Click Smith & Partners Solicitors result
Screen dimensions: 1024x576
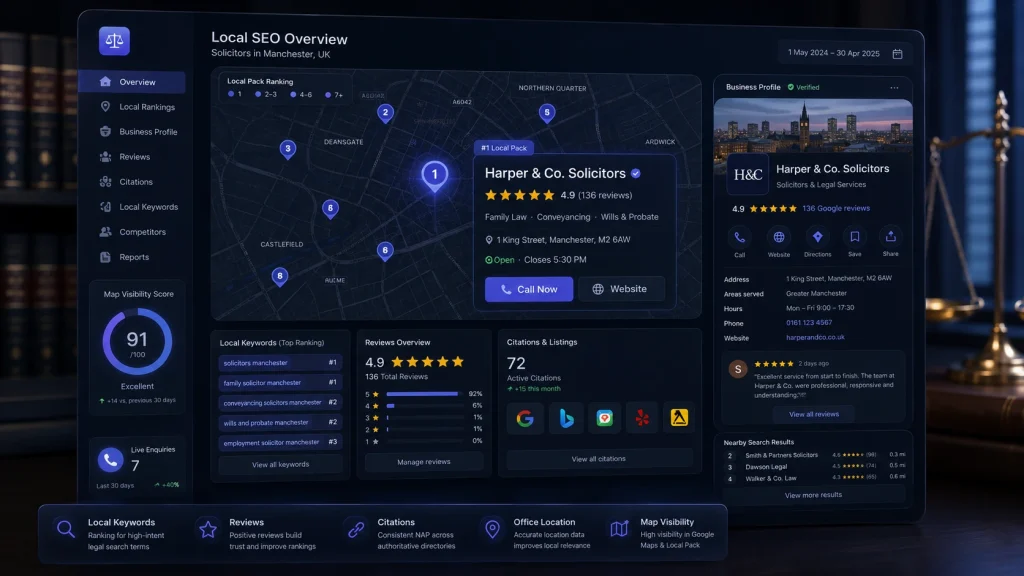pyautogui.click(x=781, y=455)
